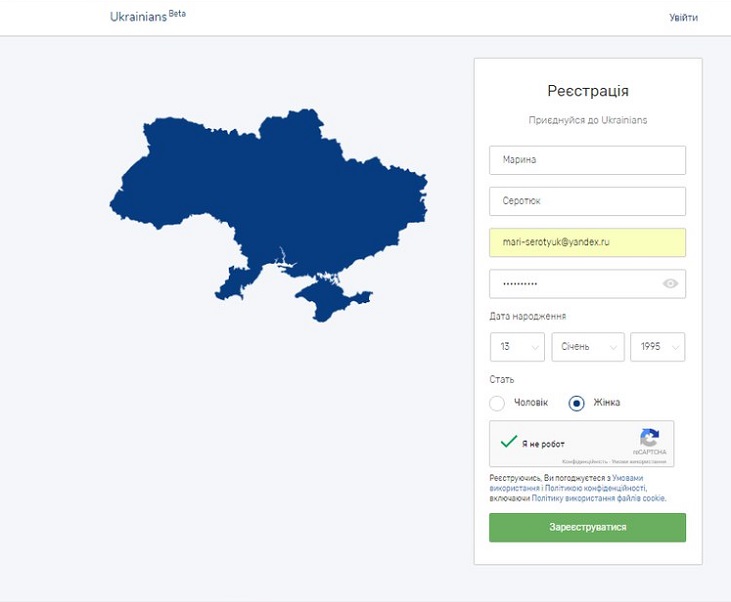Click the Увійти link in header
Viewport: 731px width, 602px height.
point(683,18)
